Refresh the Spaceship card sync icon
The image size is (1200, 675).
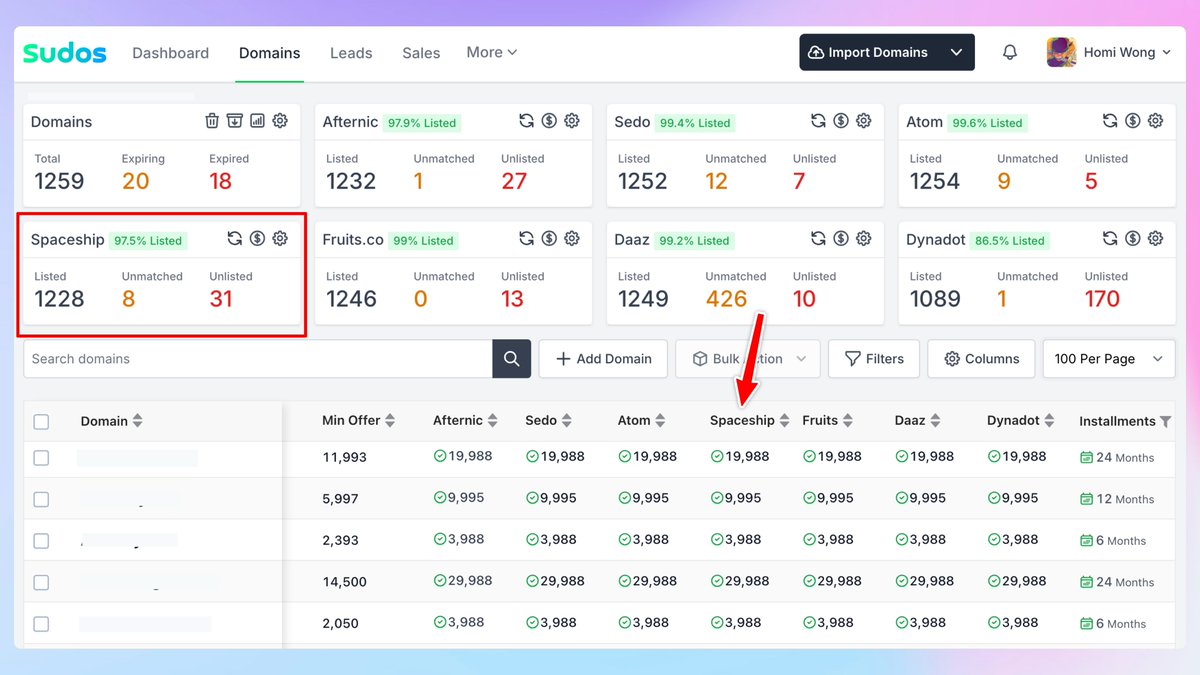(234, 239)
